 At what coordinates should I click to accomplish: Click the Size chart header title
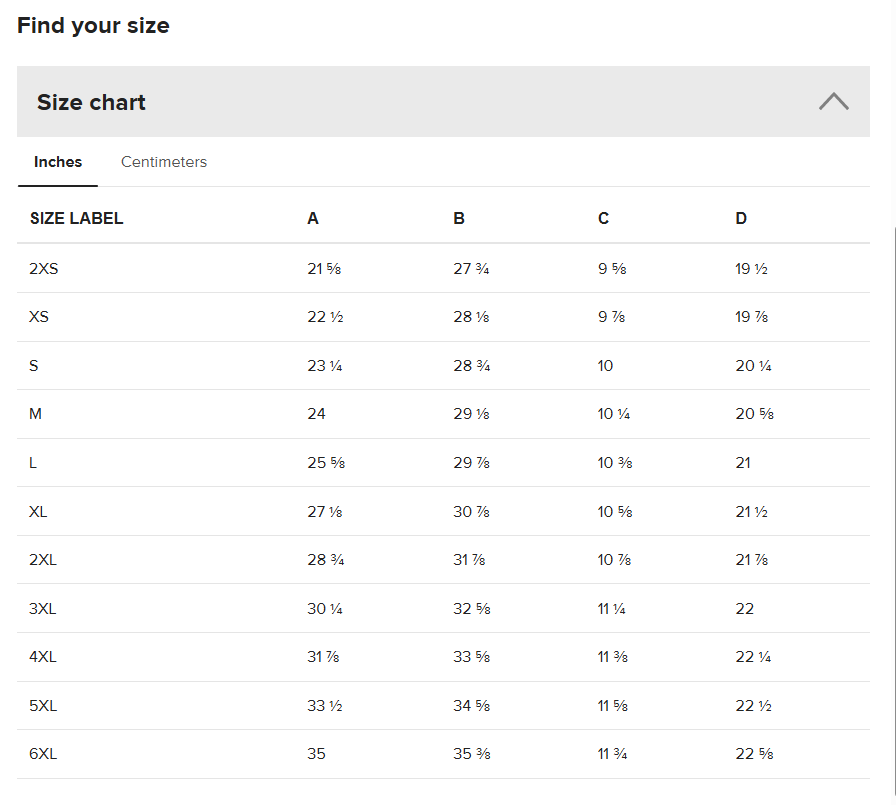(91, 102)
